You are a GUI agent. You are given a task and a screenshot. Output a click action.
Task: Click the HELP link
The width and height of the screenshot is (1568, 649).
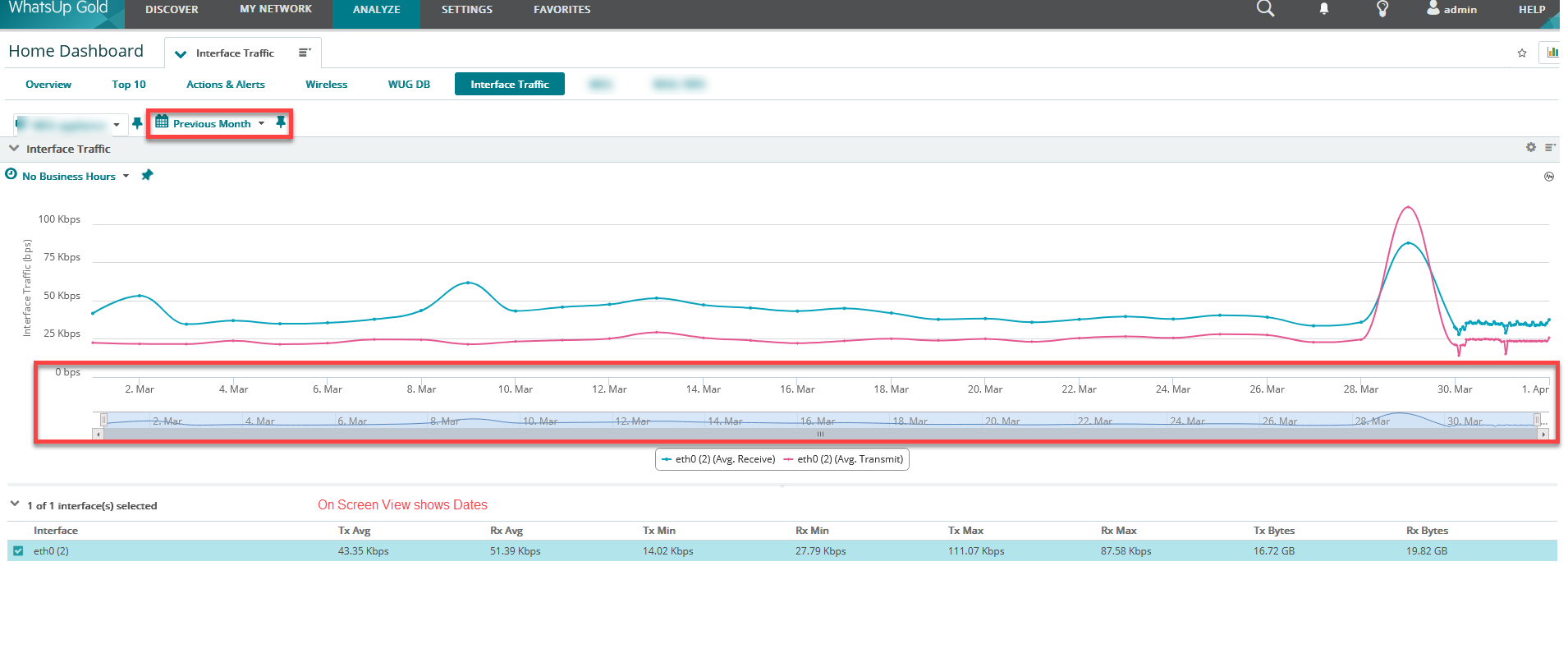(x=1532, y=10)
